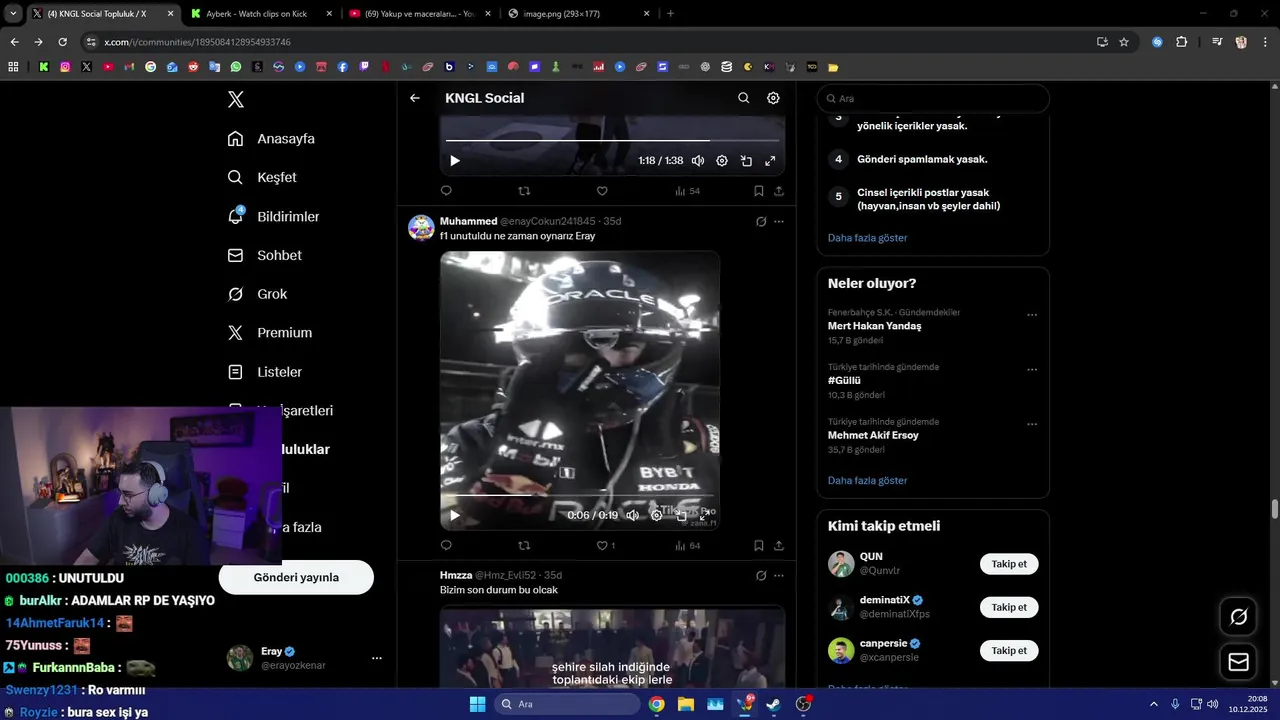1280x720 pixels.
Task: Repost Muhammed's F1 post
Action: pyautogui.click(x=524, y=546)
